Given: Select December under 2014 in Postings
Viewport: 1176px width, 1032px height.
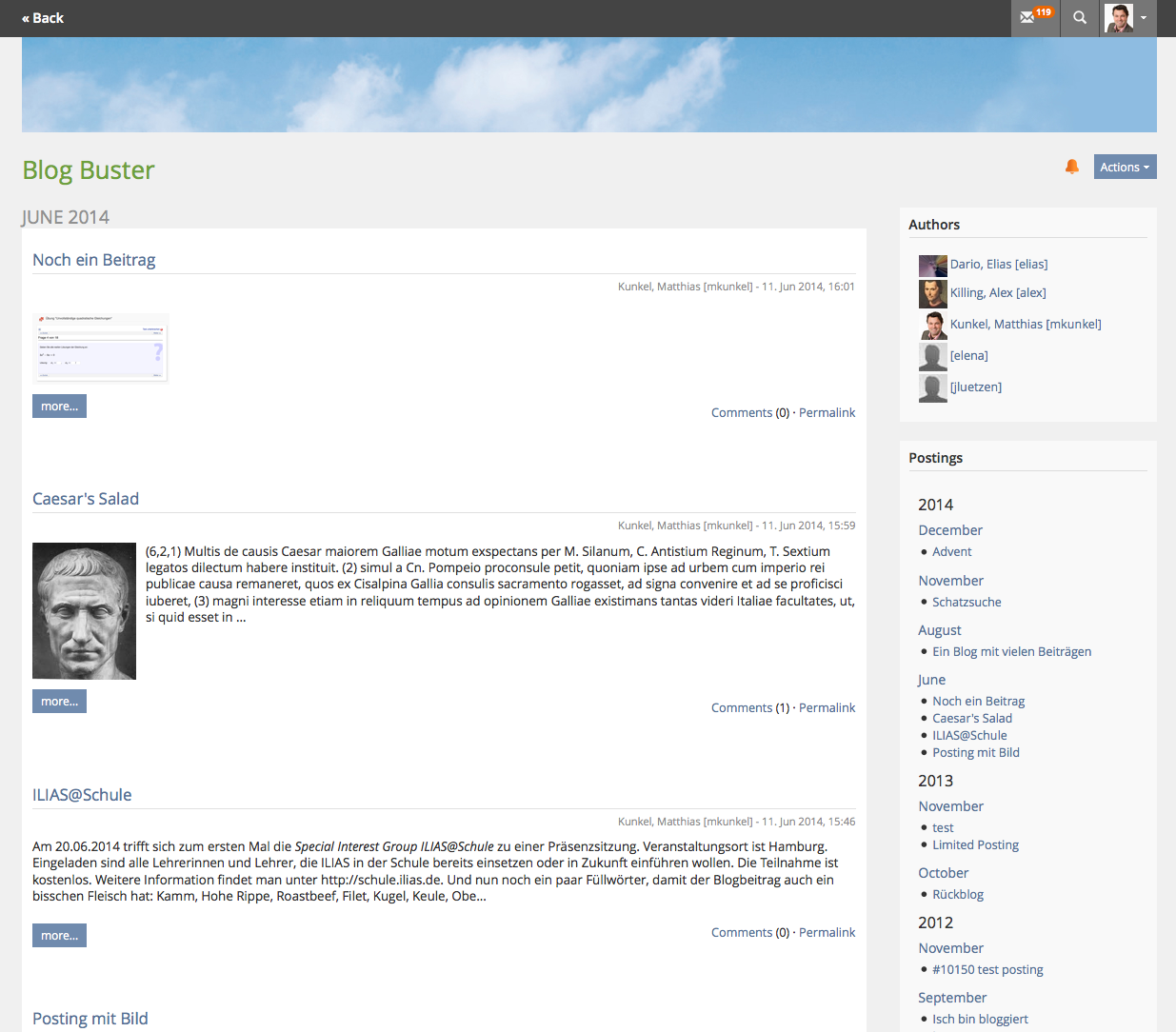Looking at the screenshot, I should pos(949,530).
